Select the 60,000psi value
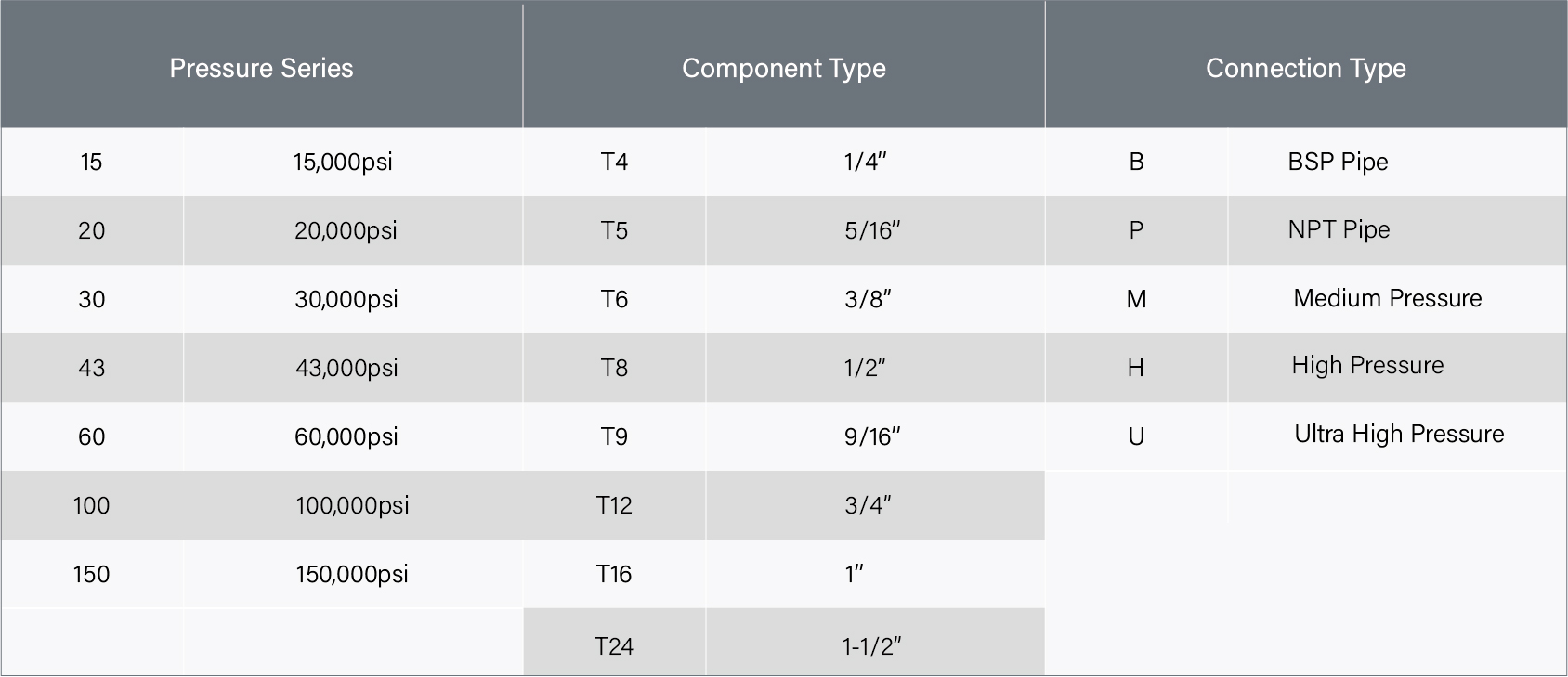Screen dimensions: 1568x677 point(346,436)
